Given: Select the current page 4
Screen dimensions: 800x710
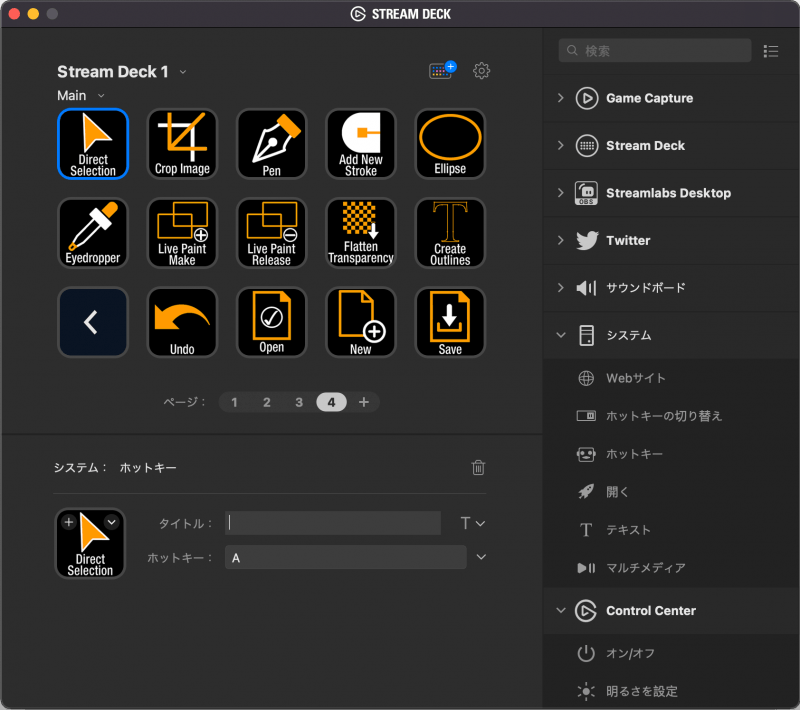Looking at the screenshot, I should (x=331, y=402).
